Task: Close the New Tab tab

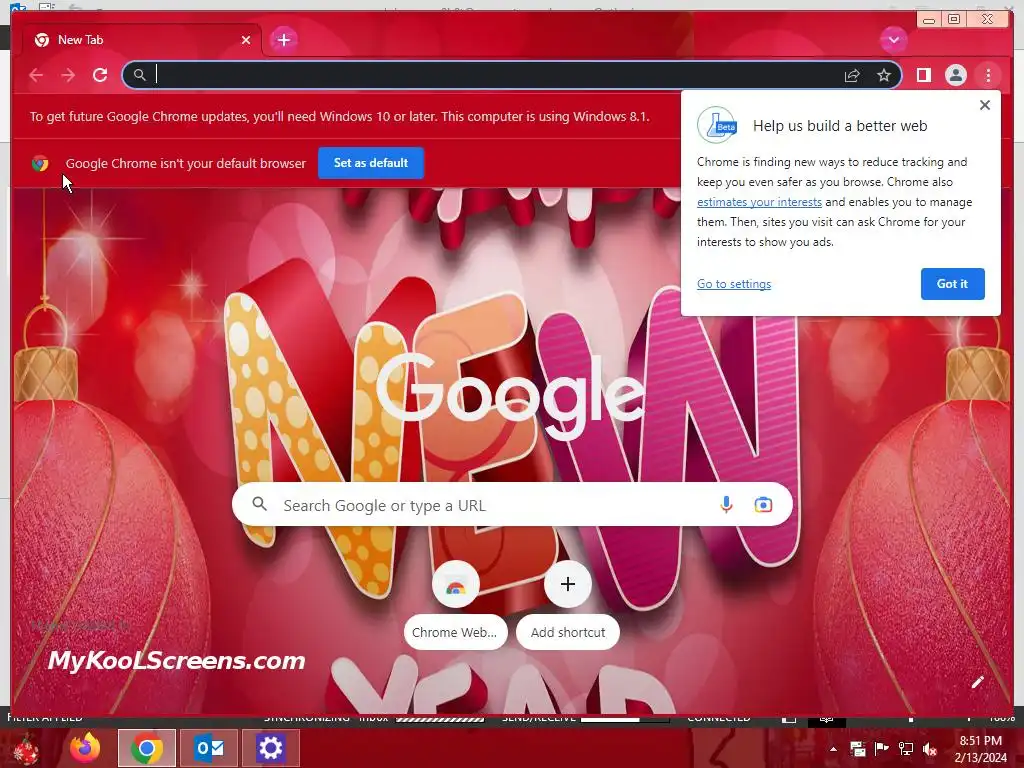Action: click(246, 40)
